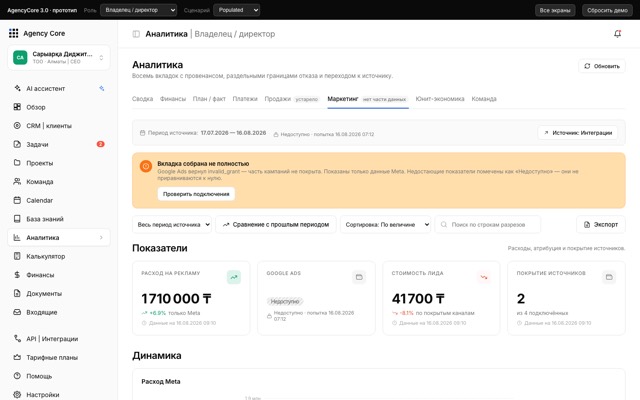Expand the Аналитика sidebar item chevron

point(101,238)
